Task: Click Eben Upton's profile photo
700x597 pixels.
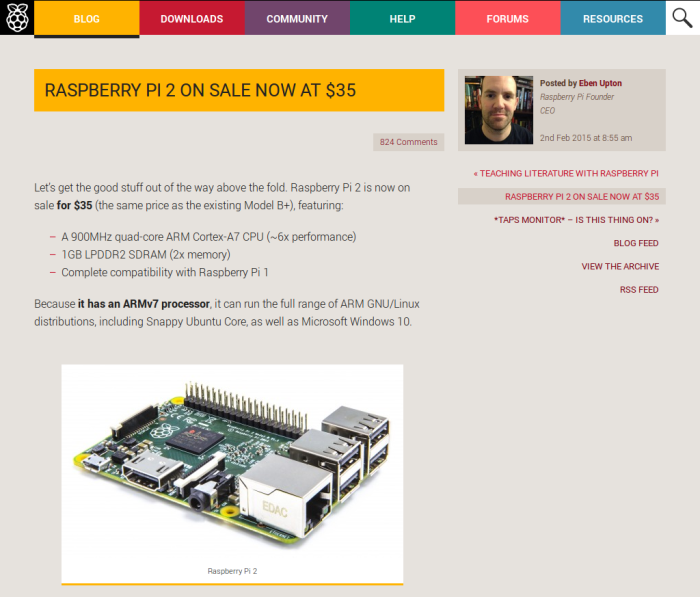Action: click(x=499, y=110)
